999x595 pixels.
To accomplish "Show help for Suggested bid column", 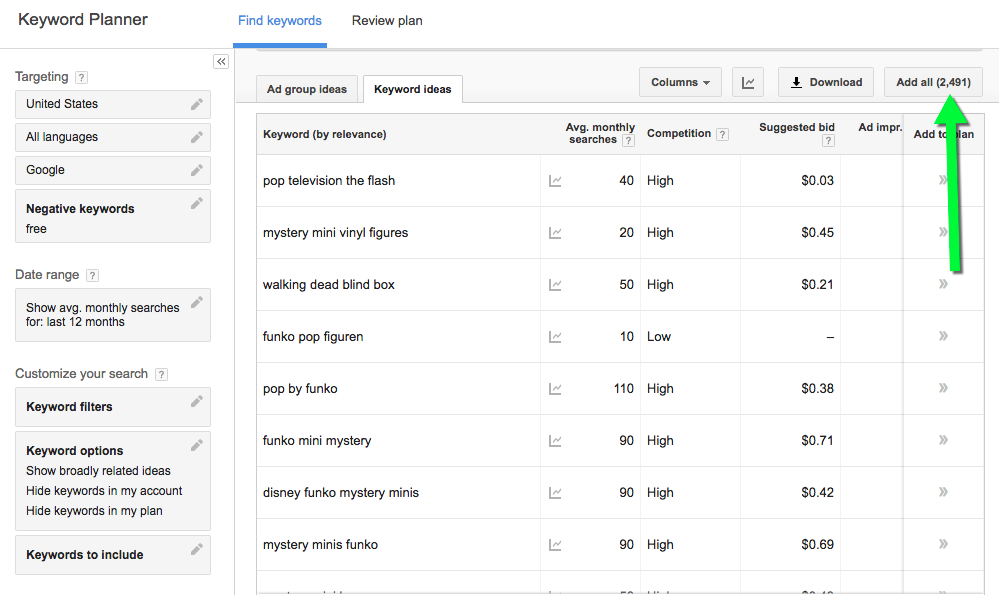I will point(828,141).
